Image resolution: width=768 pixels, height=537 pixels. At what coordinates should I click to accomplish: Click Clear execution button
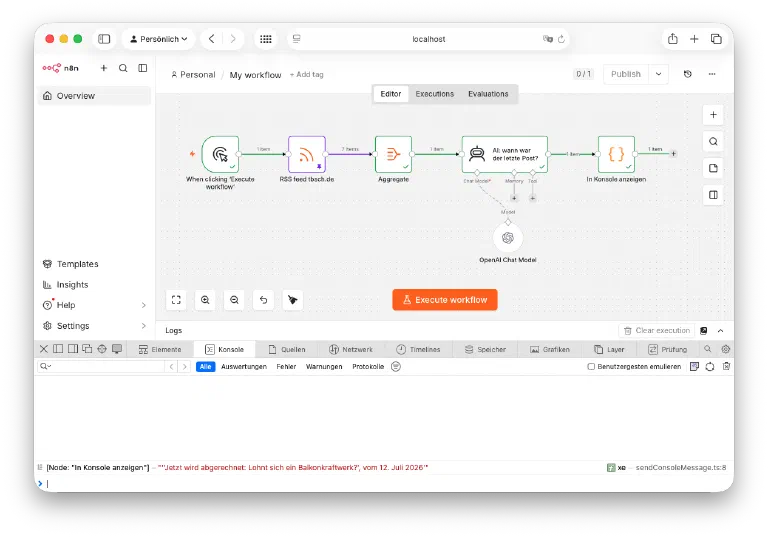coord(657,331)
